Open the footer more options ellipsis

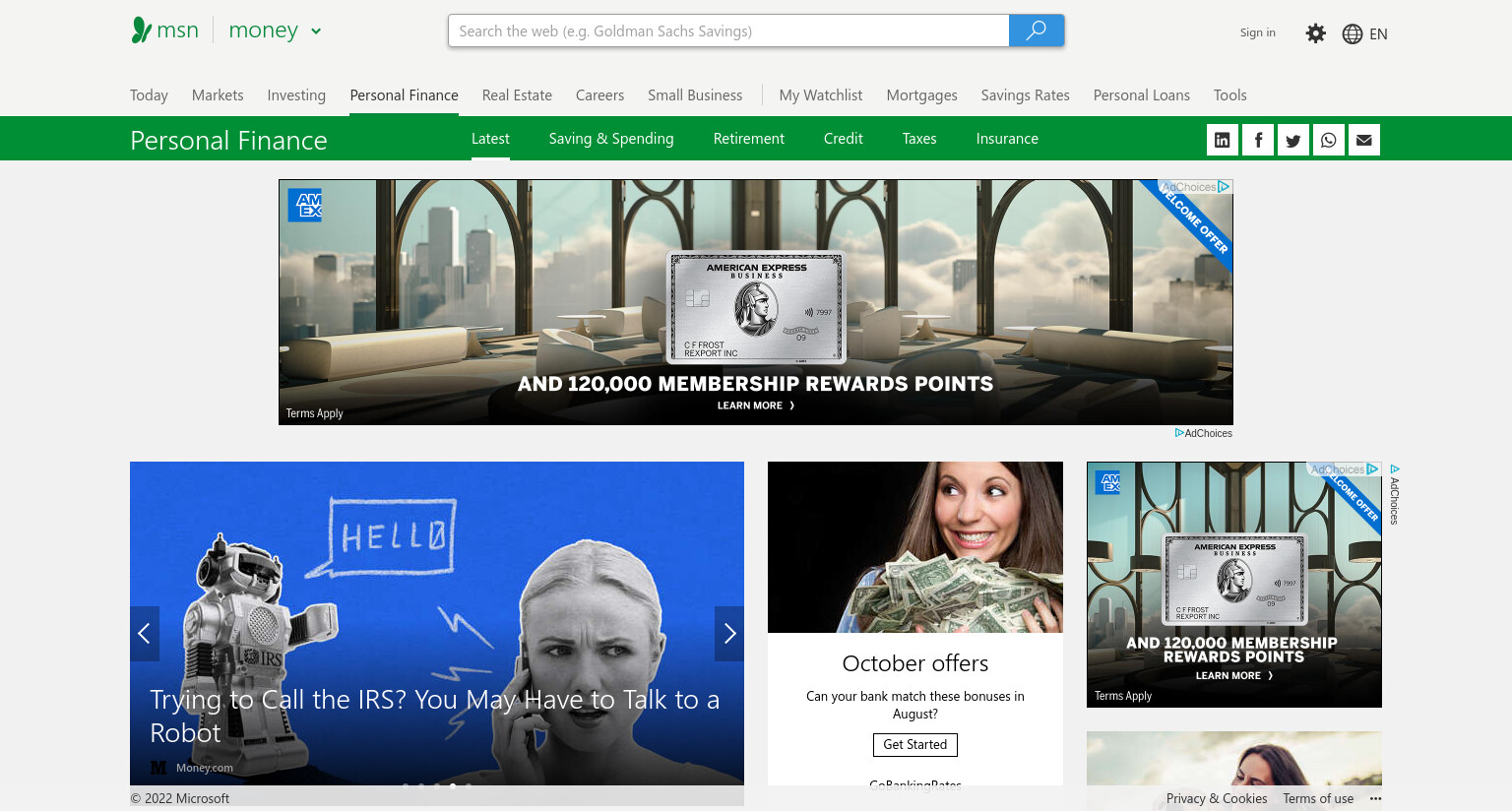[1376, 798]
